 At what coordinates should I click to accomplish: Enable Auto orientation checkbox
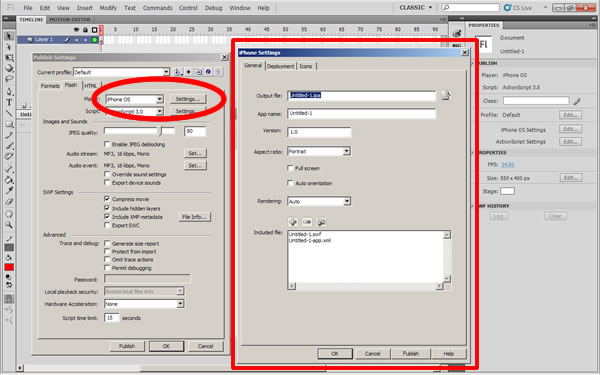[x=290, y=183]
